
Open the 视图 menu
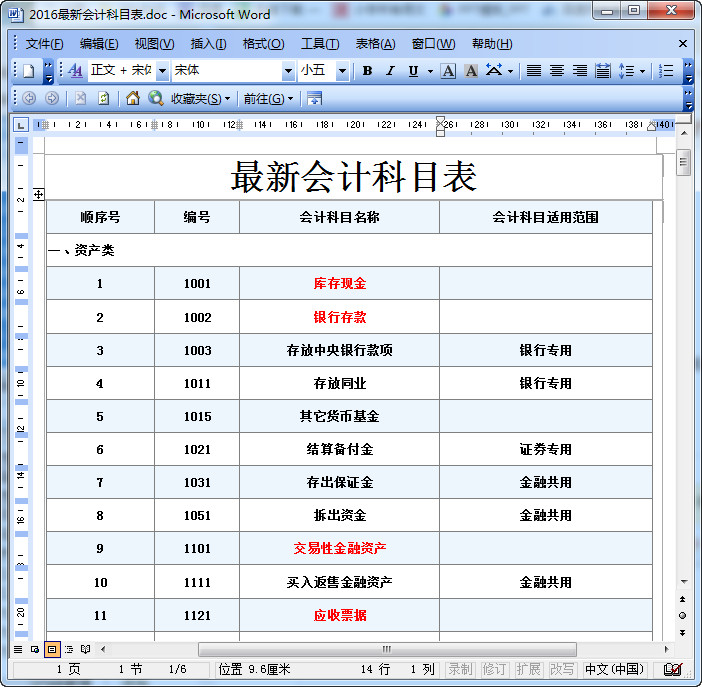click(x=154, y=44)
